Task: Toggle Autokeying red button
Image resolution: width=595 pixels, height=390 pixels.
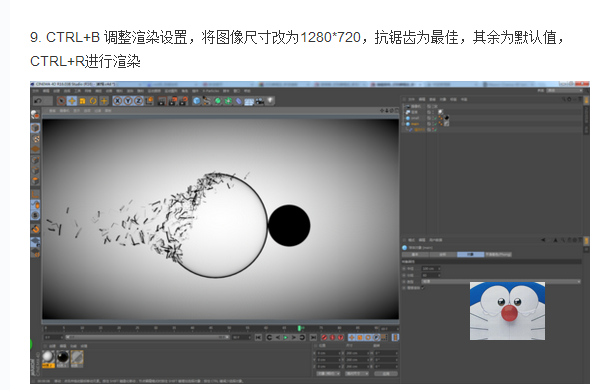Action: 332,337
